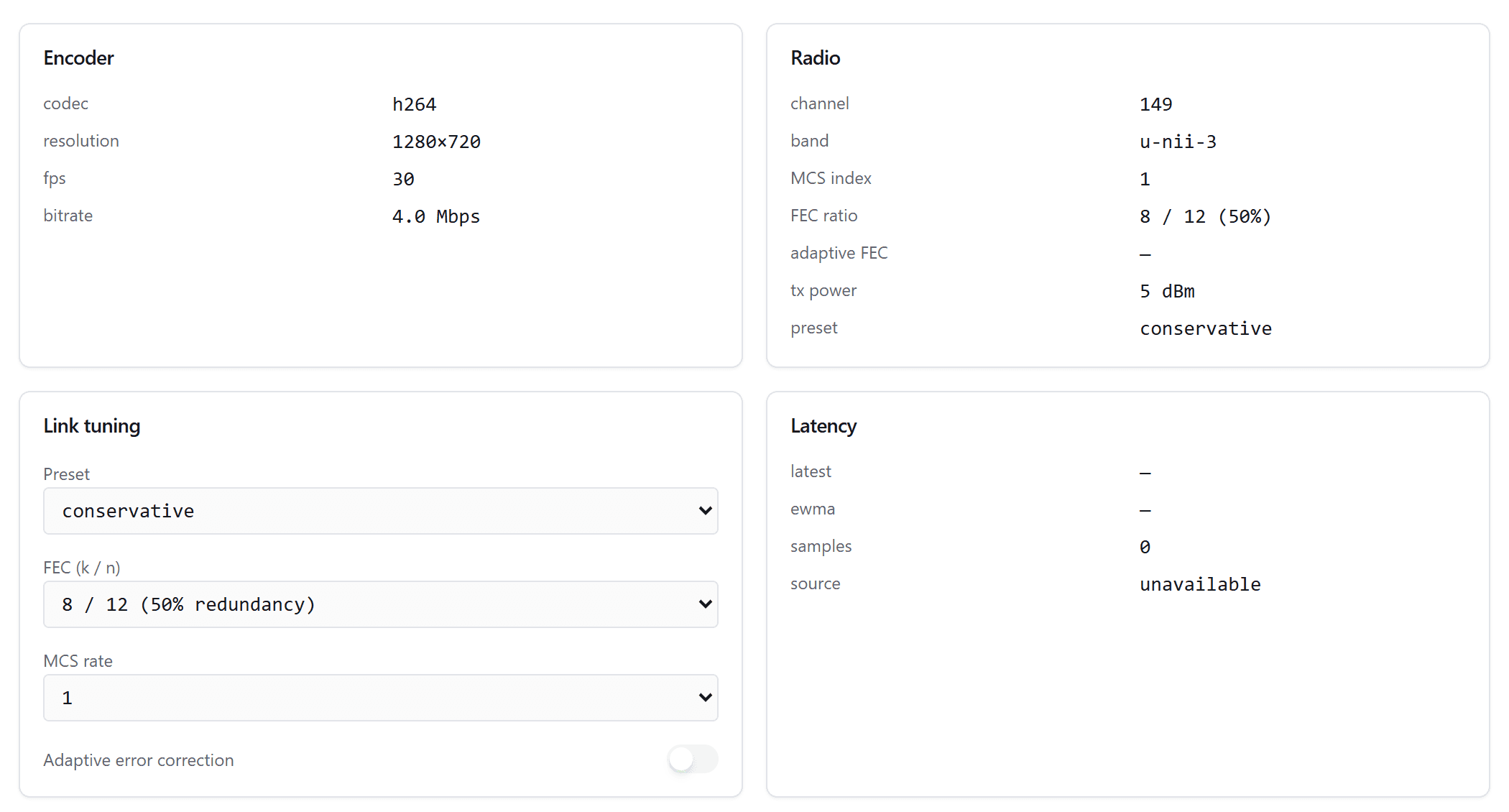The height and width of the screenshot is (812, 1509).
Task: Click the tx power label
Action: tap(823, 290)
